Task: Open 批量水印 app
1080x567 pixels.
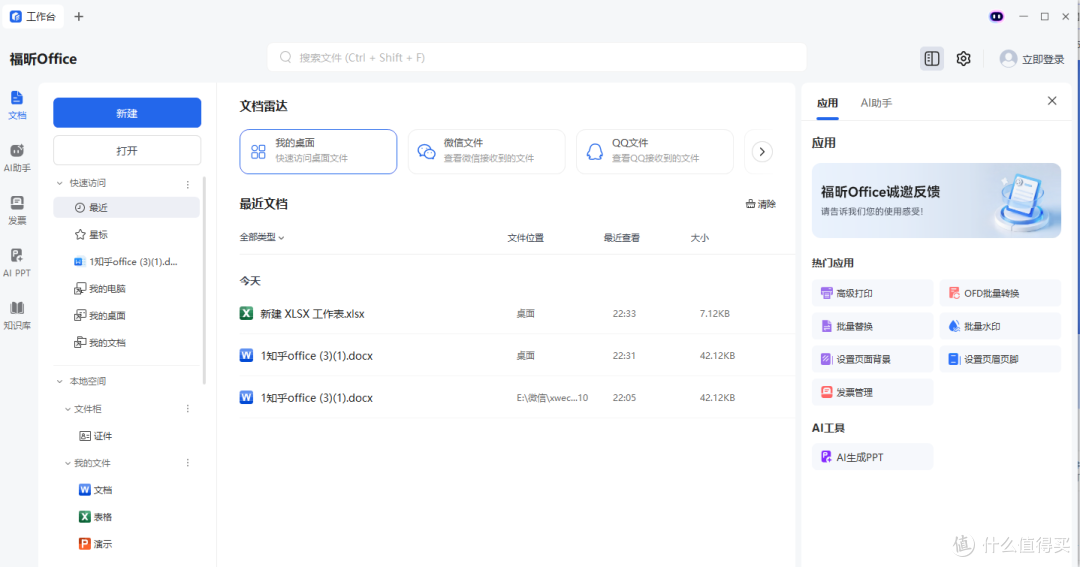Action: coord(999,326)
